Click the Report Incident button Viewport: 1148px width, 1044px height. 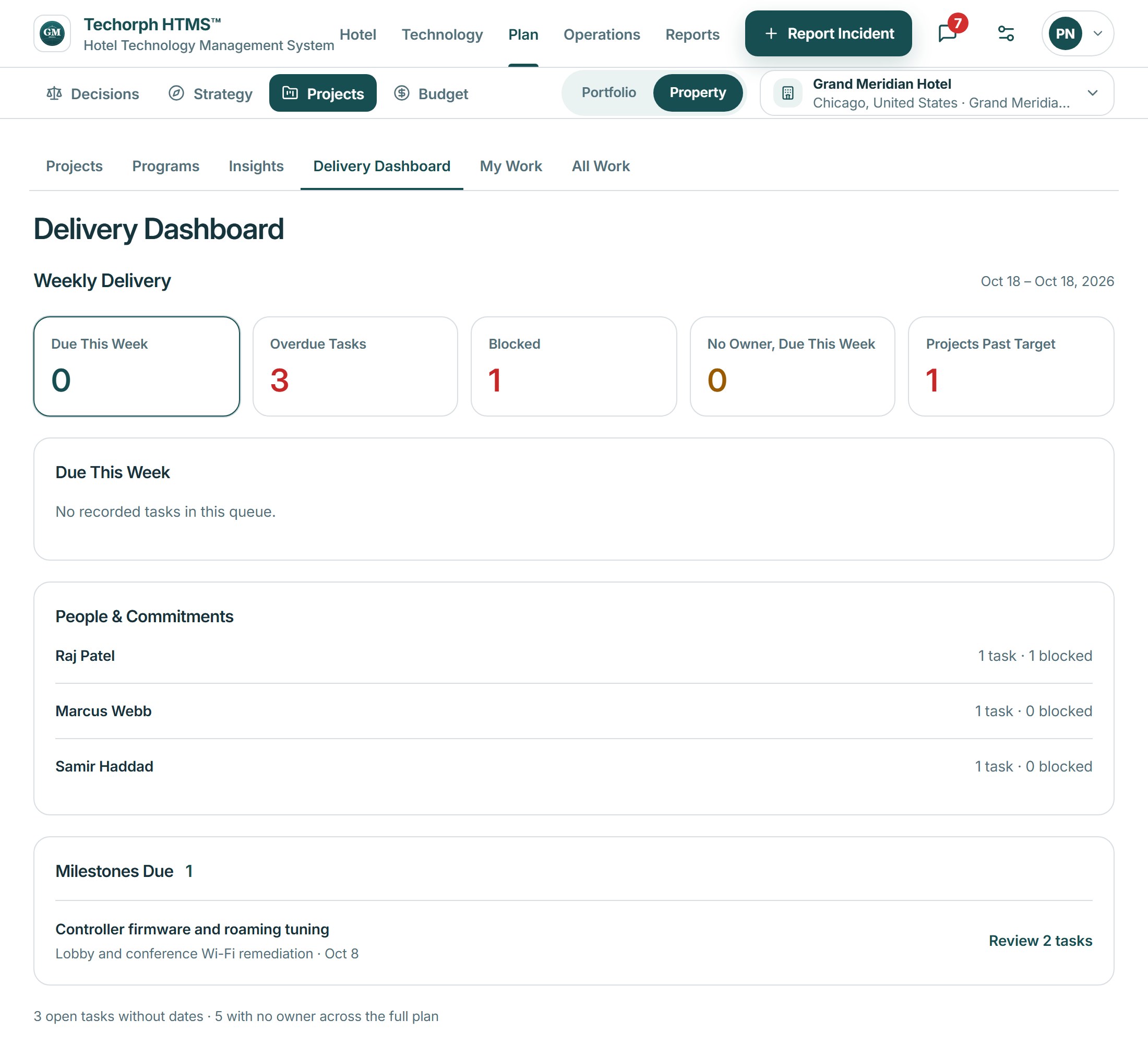(828, 33)
